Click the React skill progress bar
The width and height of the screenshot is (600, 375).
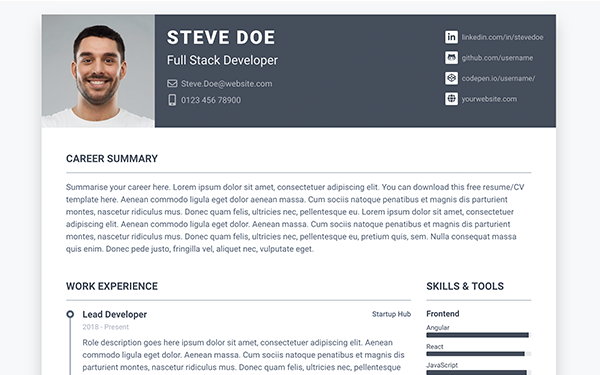(x=479, y=354)
